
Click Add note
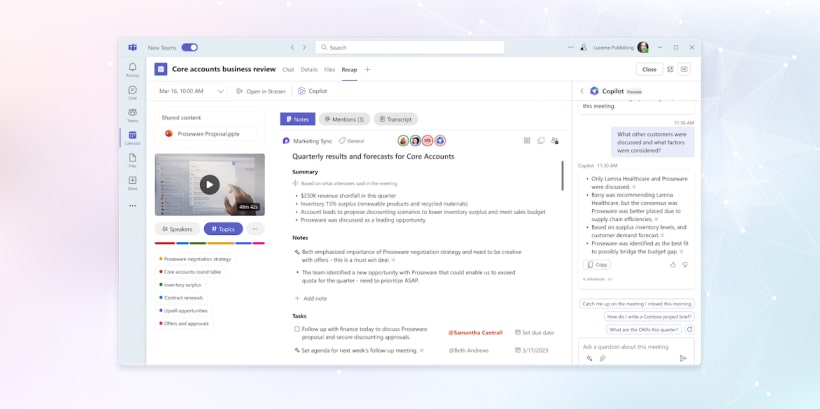(x=311, y=298)
